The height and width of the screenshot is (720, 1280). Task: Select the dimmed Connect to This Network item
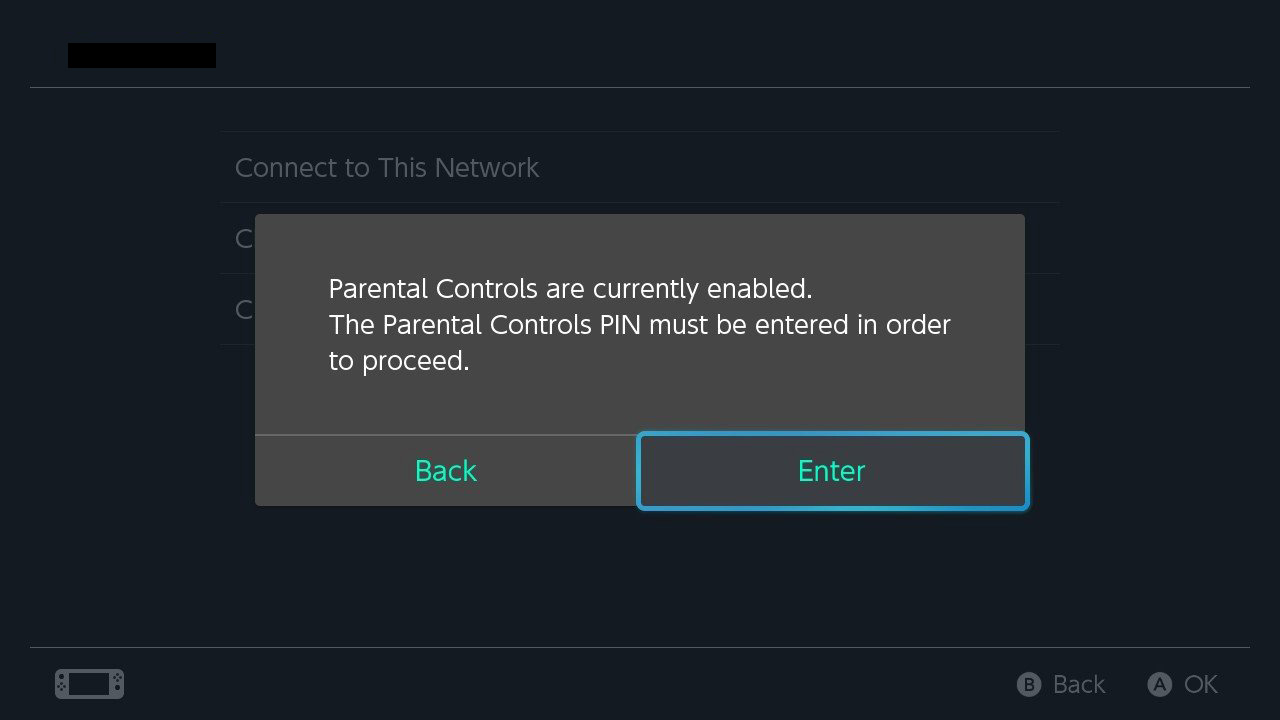(640, 167)
